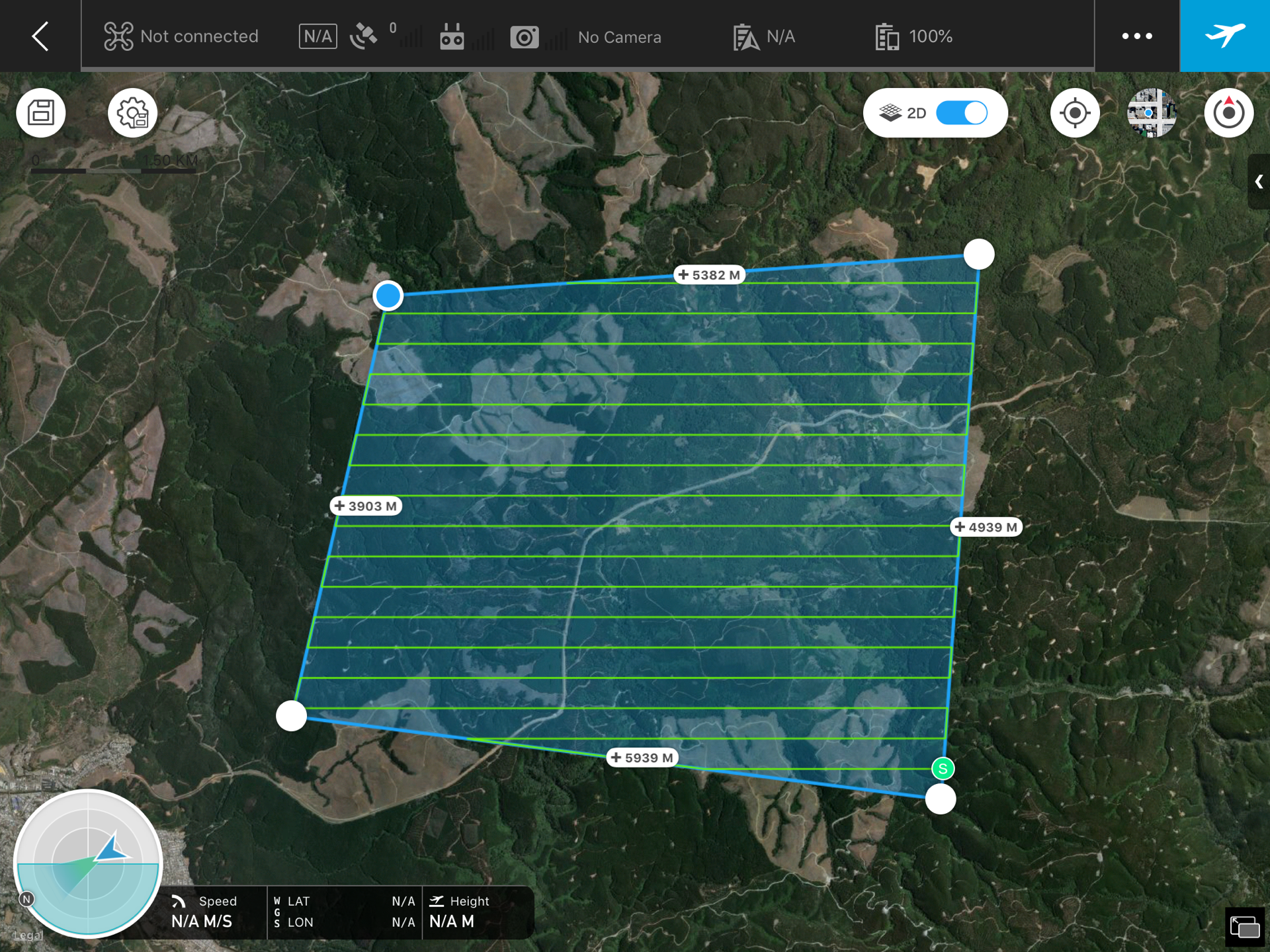Add waypoint on 3903 M edge

[x=366, y=506]
